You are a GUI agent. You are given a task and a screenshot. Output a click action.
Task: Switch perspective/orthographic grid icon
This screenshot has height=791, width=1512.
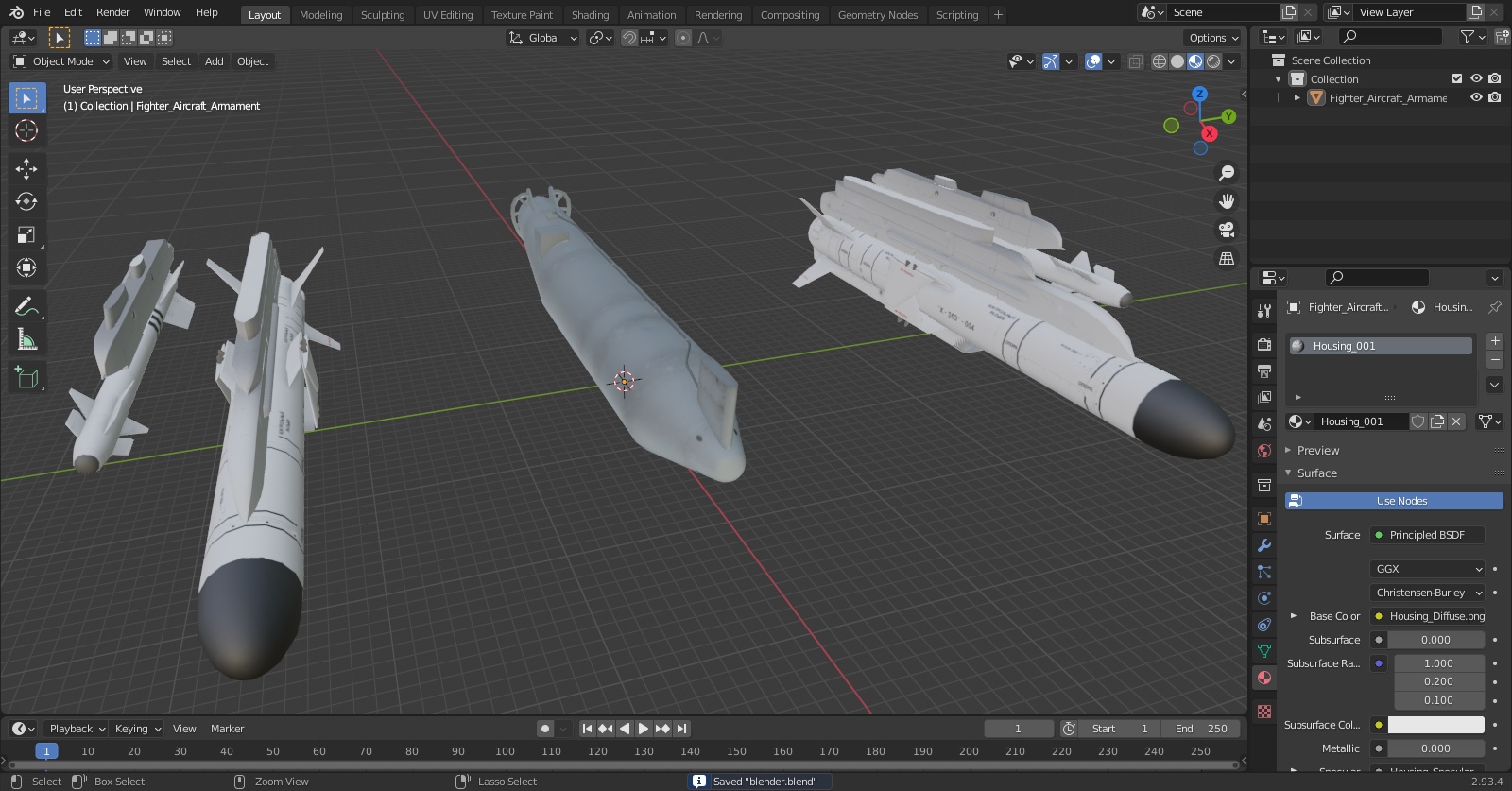(1227, 258)
